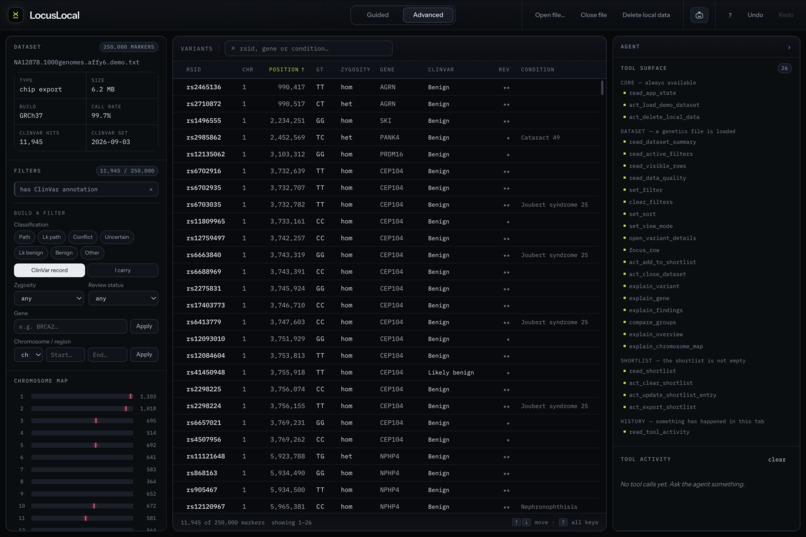Sort by the ZYGOSITY column header

[x=355, y=69]
